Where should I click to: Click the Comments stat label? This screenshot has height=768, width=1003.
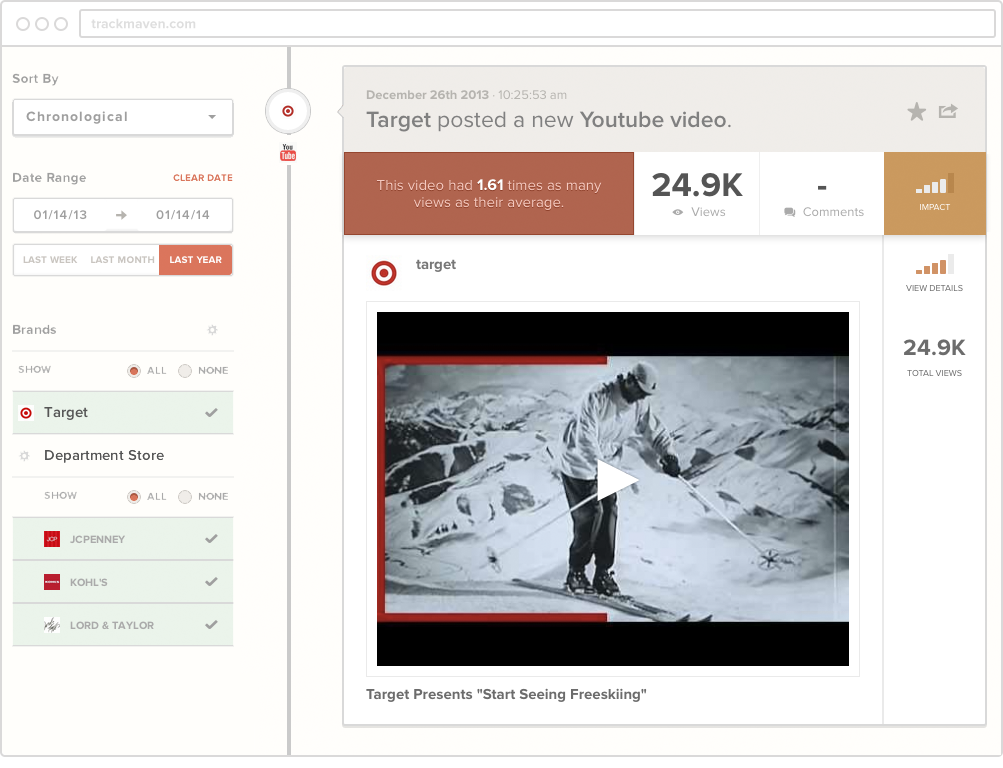point(833,212)
